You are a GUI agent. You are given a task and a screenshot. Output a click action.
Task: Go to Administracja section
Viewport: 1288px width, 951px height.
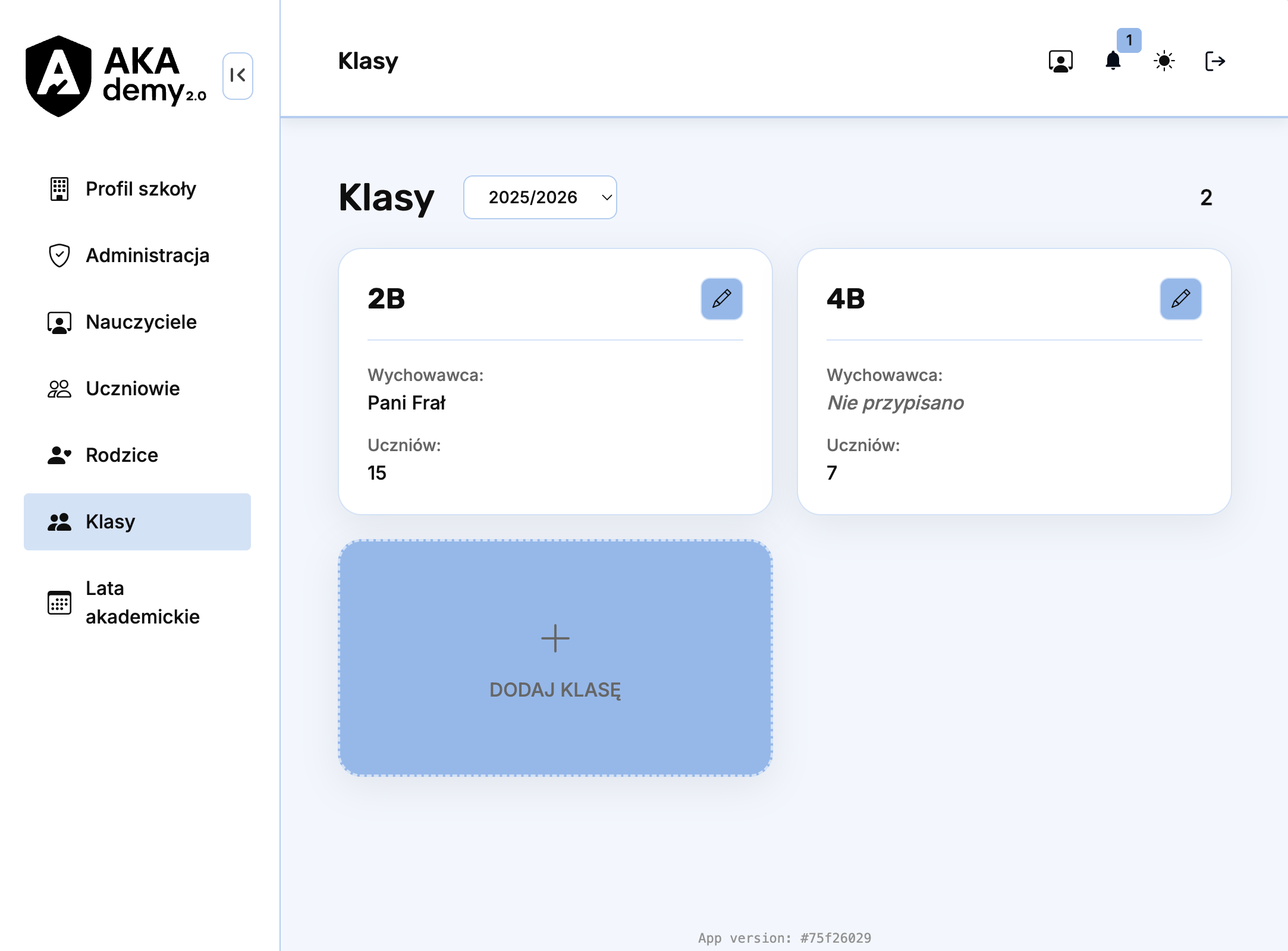click(147, 256)
